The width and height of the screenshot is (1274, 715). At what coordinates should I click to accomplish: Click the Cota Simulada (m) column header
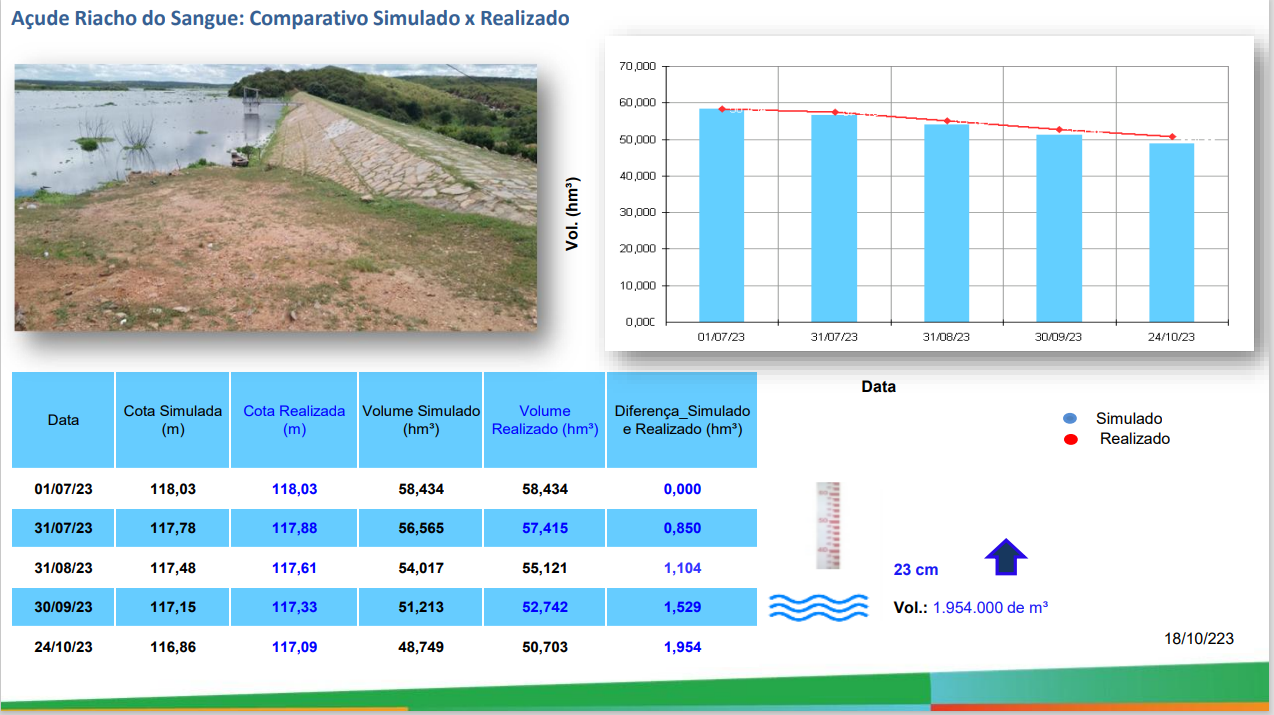coord(173,420)
